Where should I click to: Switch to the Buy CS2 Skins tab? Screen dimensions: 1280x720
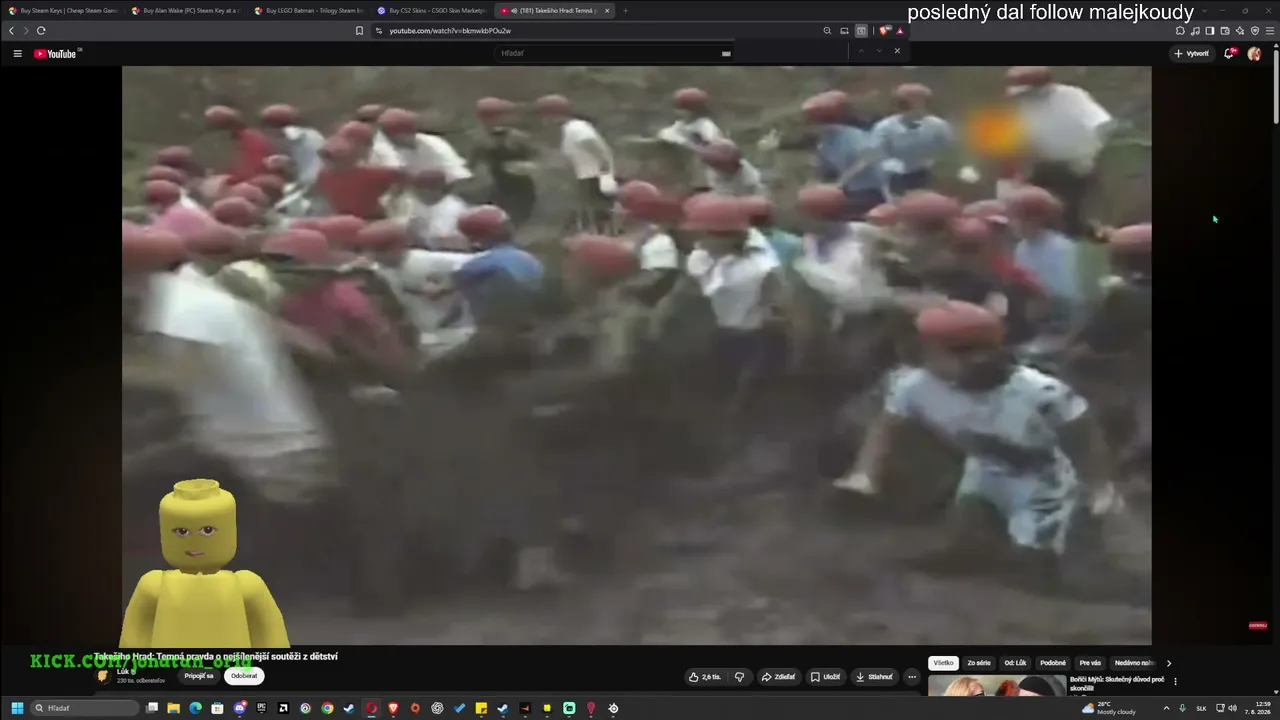(x=432, y=11)
